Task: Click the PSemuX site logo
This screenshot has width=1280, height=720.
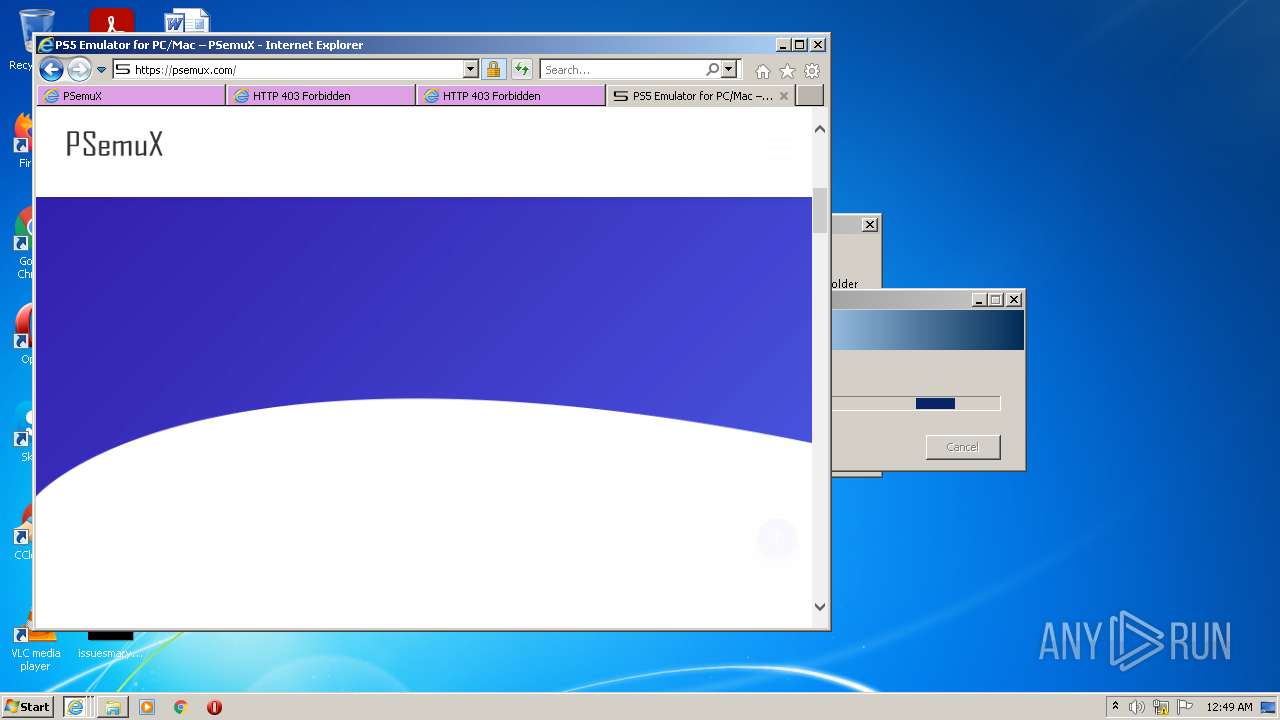Action: click(x=114, y=145)
